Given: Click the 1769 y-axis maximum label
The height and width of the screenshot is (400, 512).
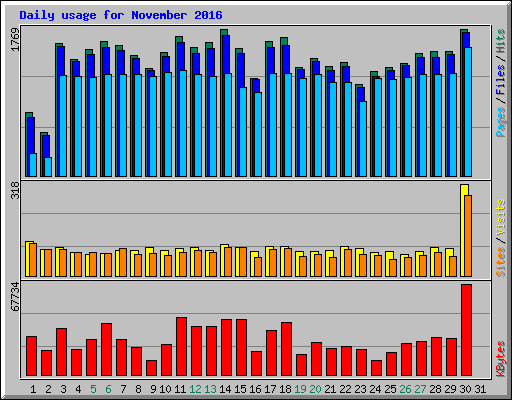Looking at the screenshot, I should click(16, 39).
